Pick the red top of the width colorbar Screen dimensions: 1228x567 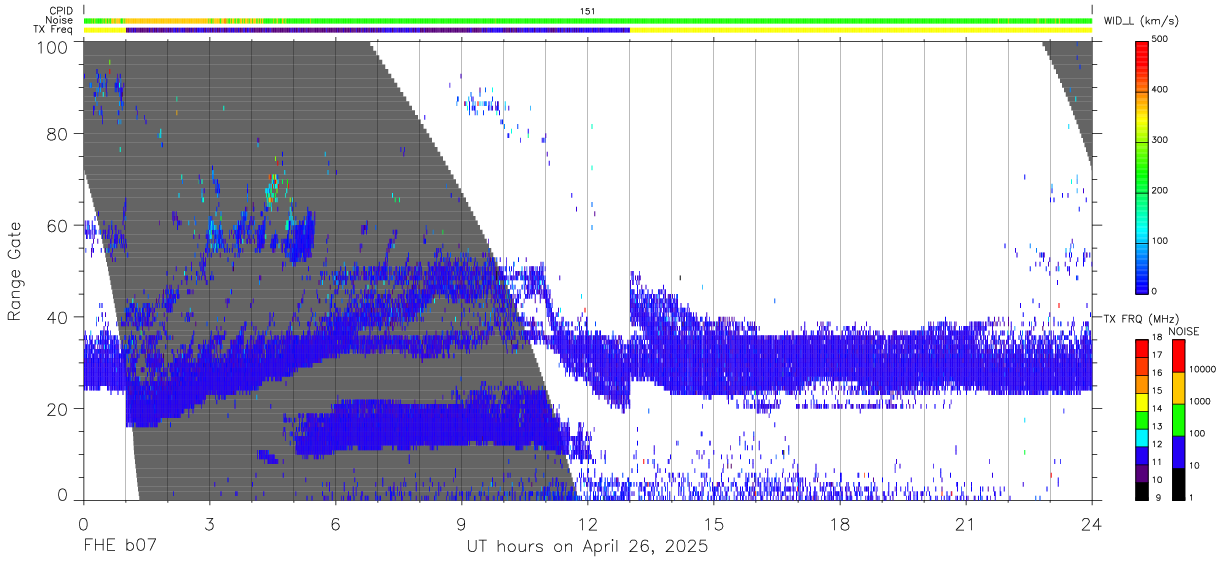pos(1142,50)
